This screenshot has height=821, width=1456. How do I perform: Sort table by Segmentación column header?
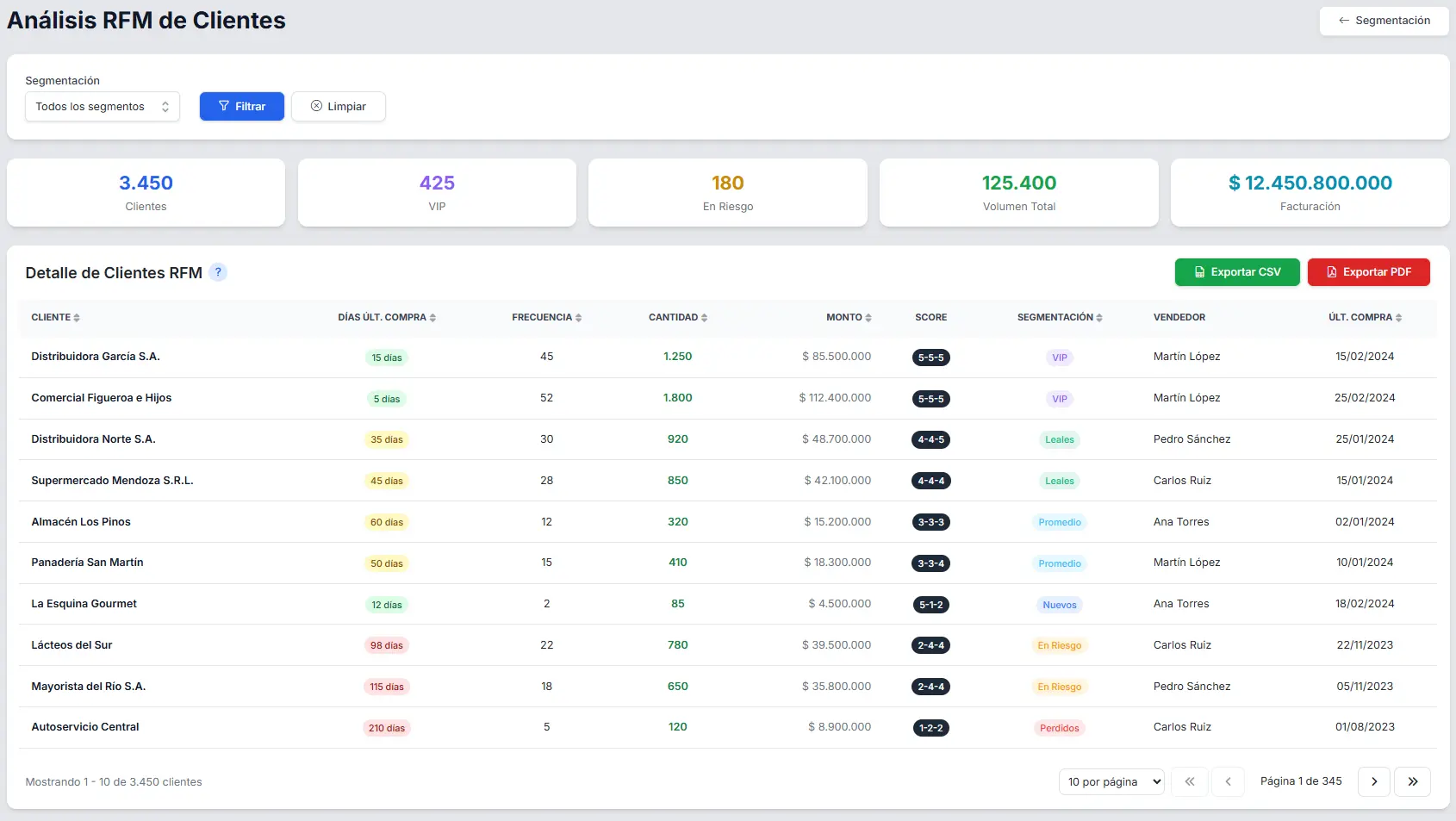[x=1059, y=318]
